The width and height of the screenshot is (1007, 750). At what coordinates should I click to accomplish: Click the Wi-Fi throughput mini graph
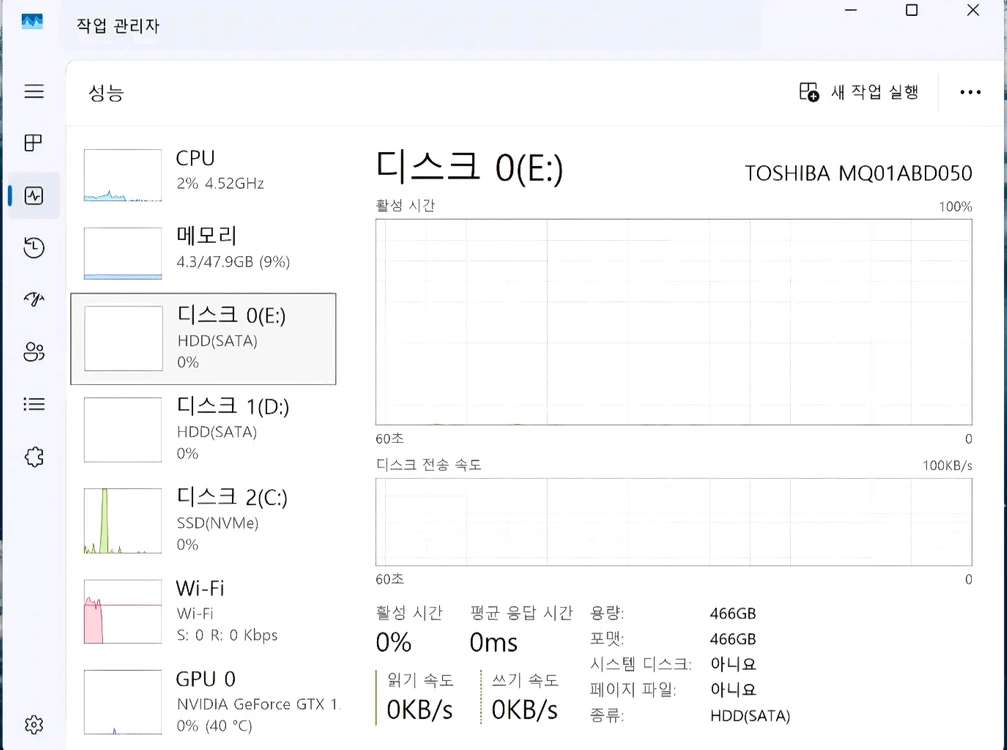point(123,611)
